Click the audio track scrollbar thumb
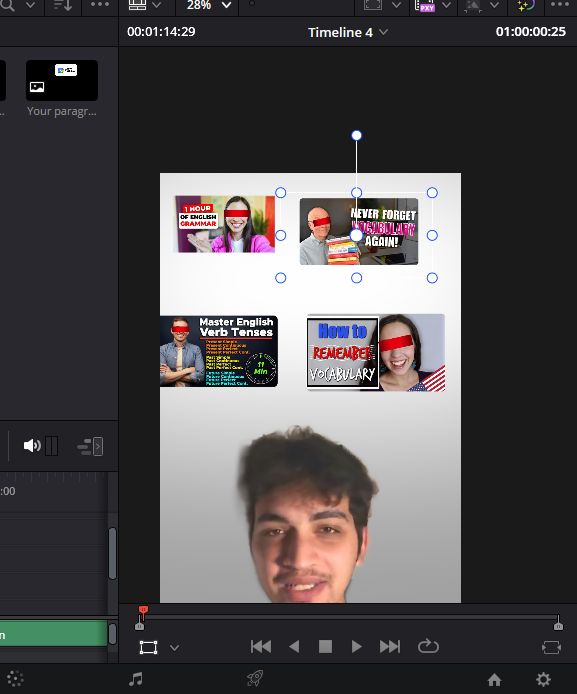Screen dimensions: 577x694 point(112,634)
